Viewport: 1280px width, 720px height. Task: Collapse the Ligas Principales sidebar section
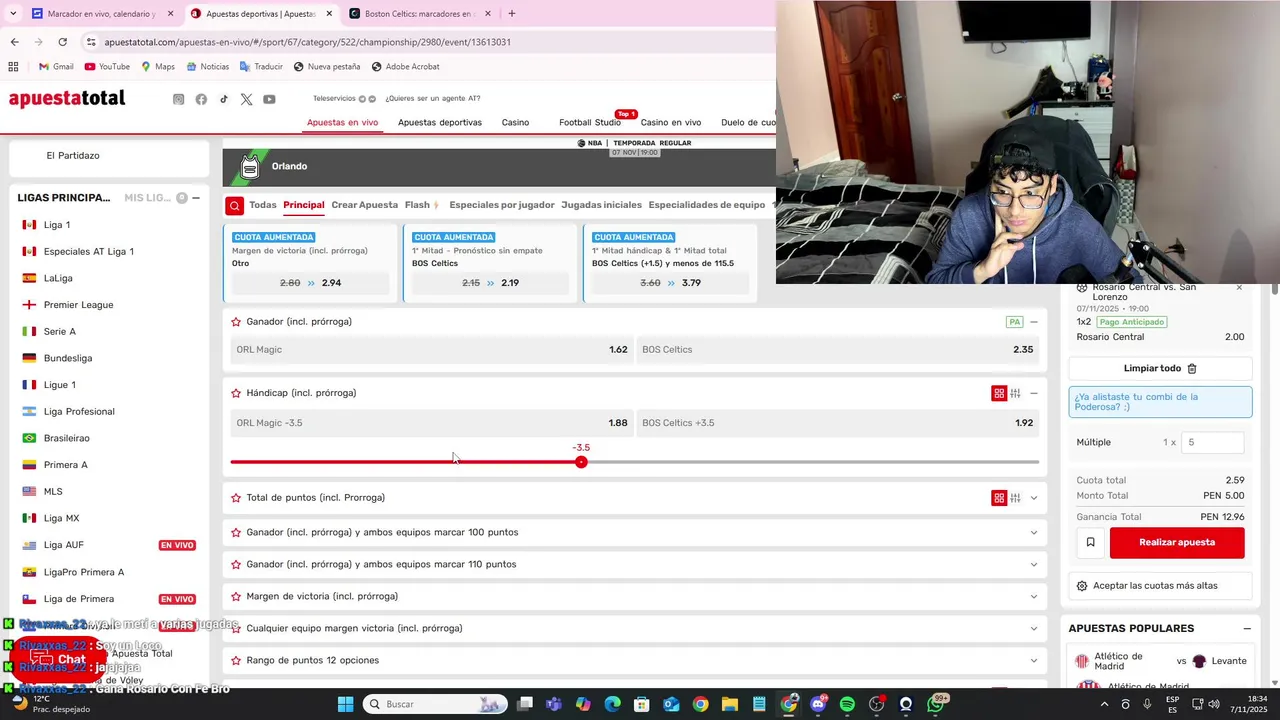[x=196, y=198]
